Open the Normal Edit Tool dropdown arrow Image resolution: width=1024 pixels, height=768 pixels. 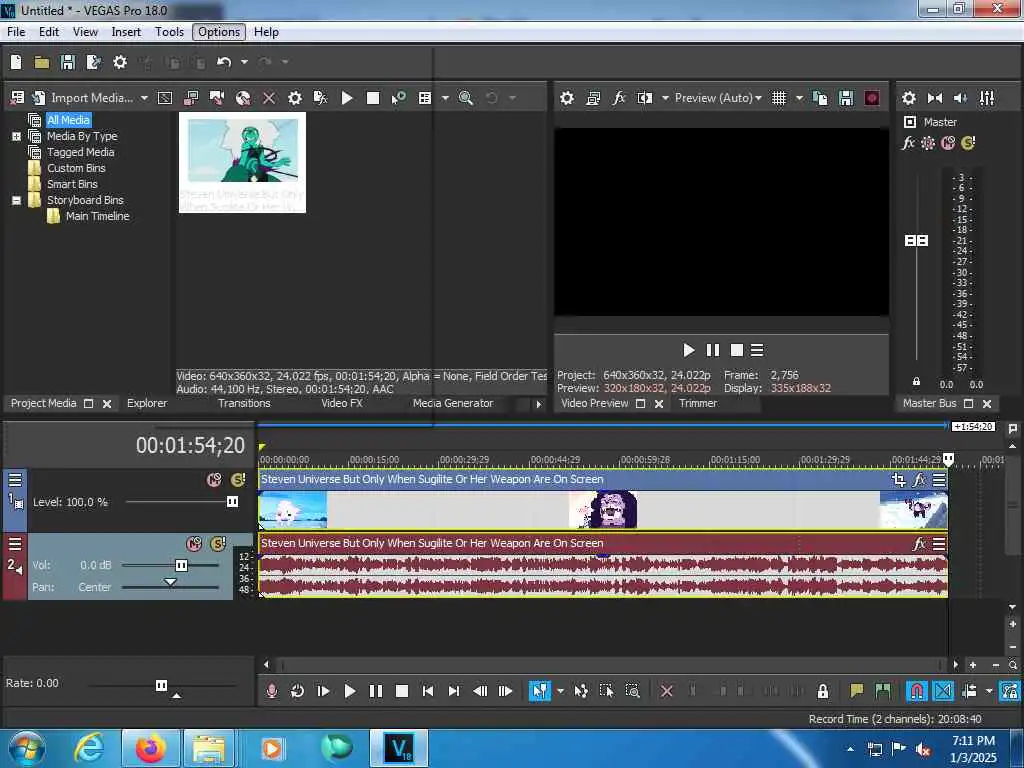[560, 691]
